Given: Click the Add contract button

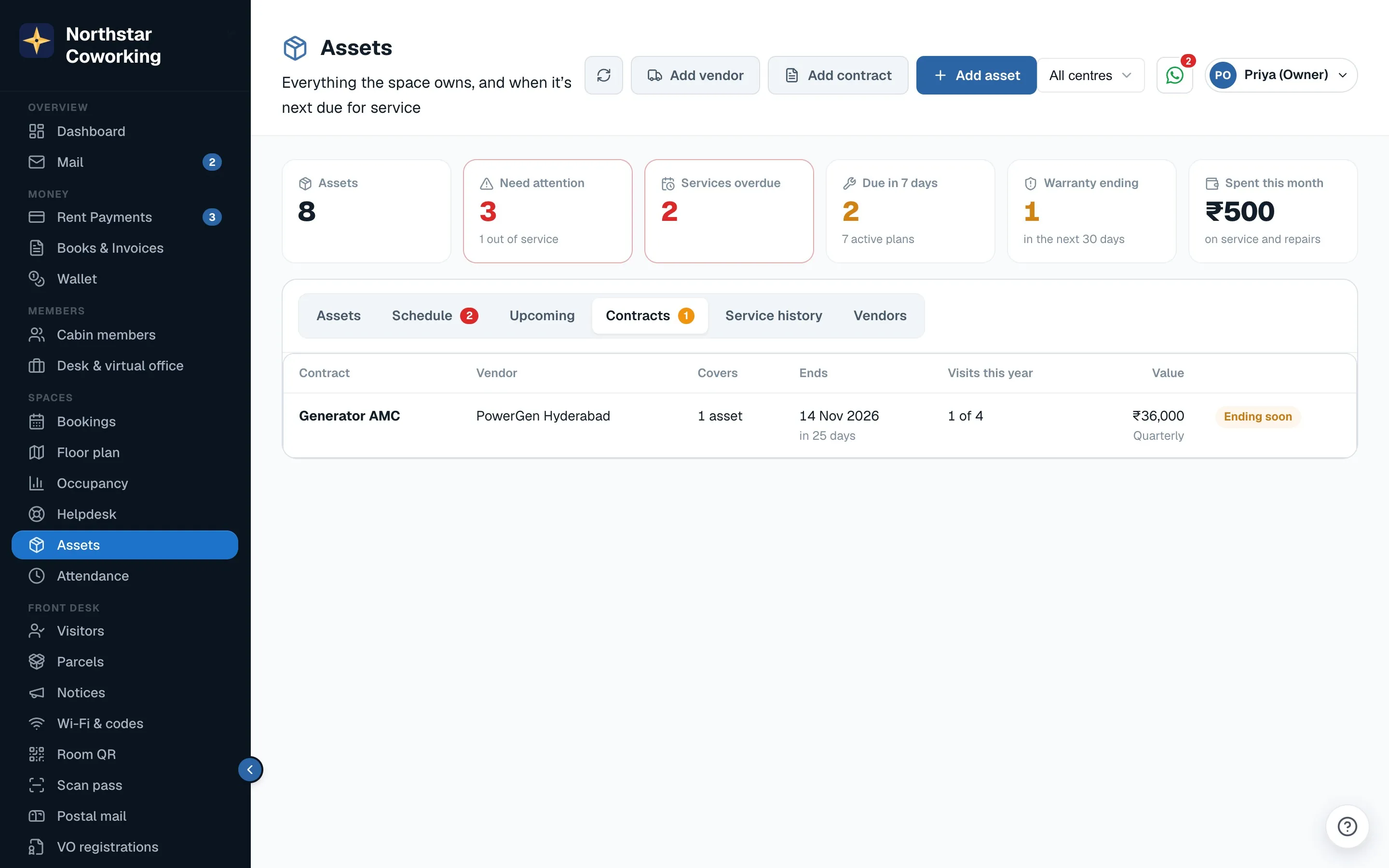Looking at the screenshot, I should coord(838,75).
